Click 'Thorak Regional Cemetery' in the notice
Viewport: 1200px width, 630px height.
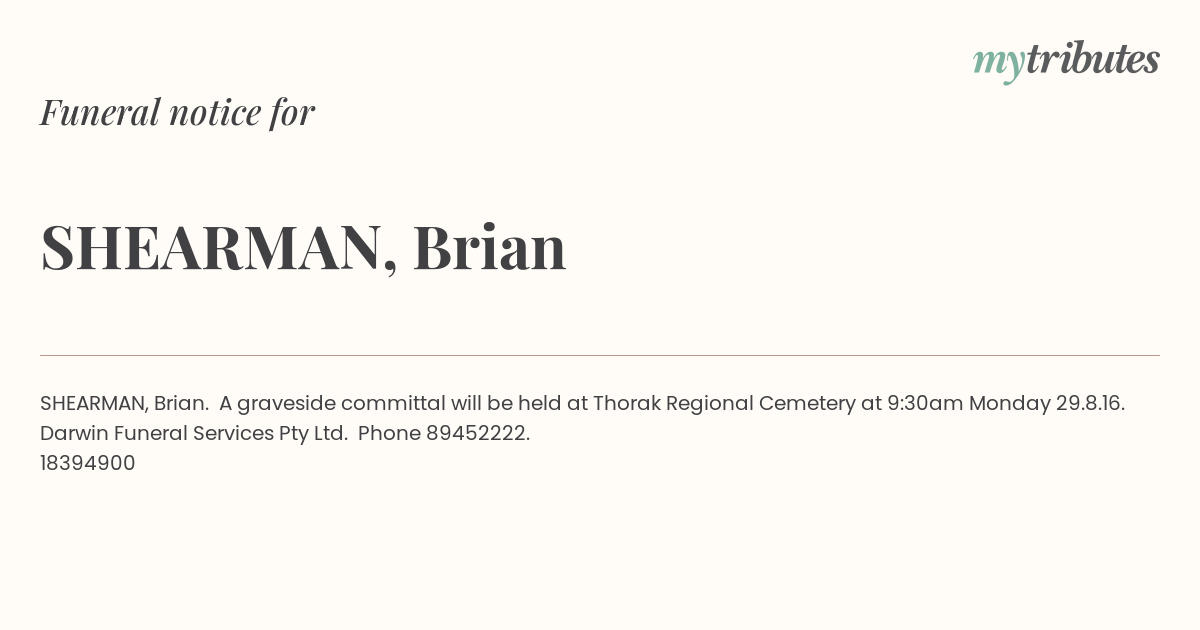(x=724, y=403)
